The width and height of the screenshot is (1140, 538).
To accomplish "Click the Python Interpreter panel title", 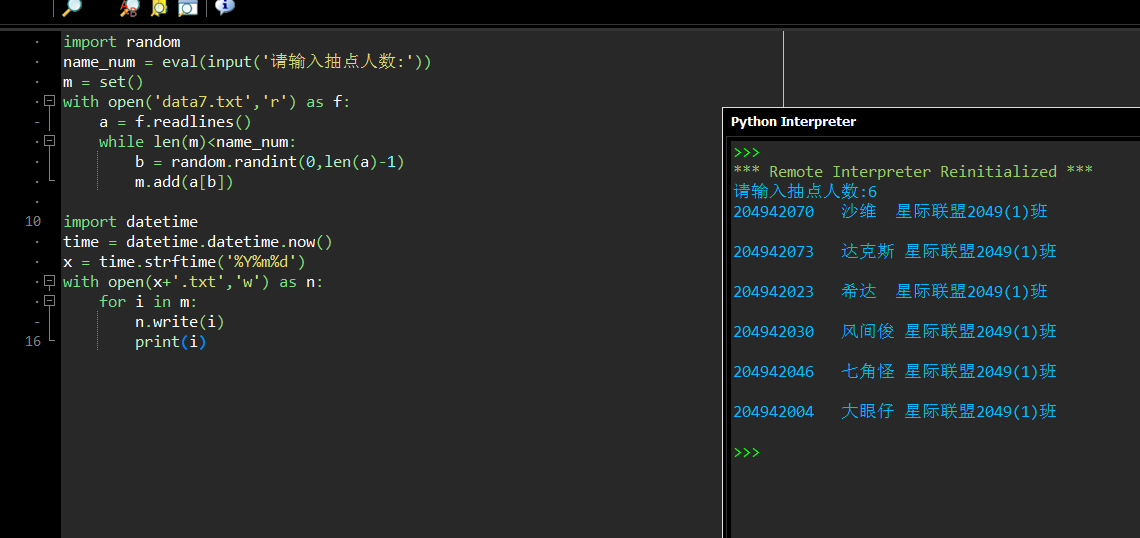I will point(793,121).
